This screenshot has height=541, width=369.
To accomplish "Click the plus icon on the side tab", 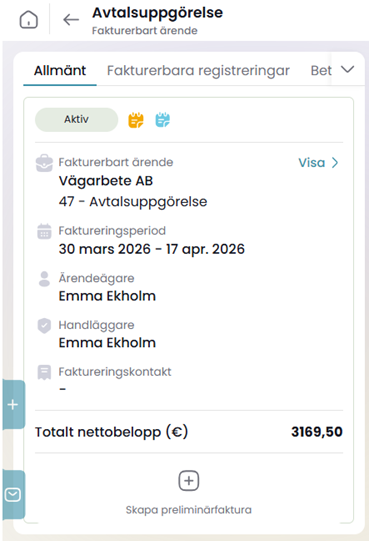I will pos(13,404).
